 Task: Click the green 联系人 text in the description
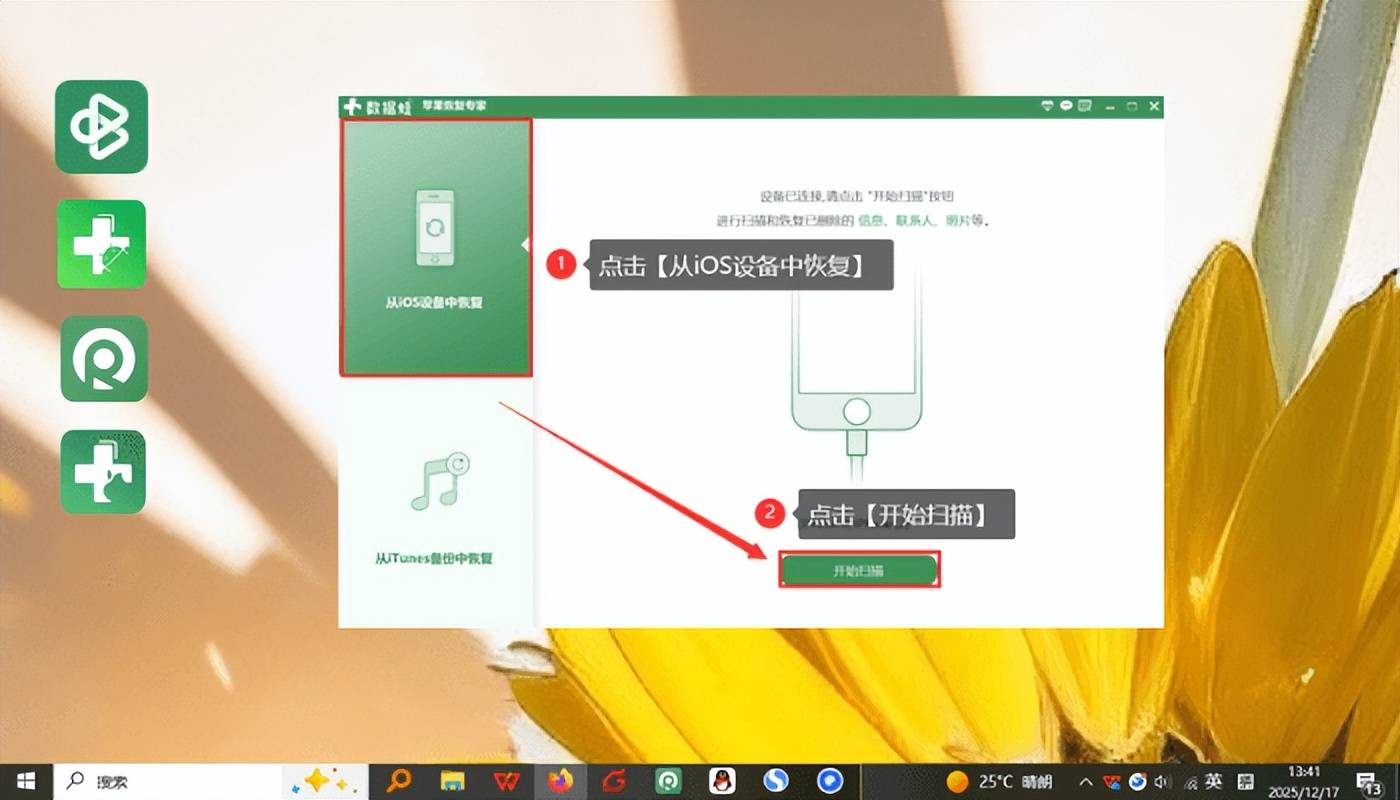pyautogui.click(x=914, y=220)
